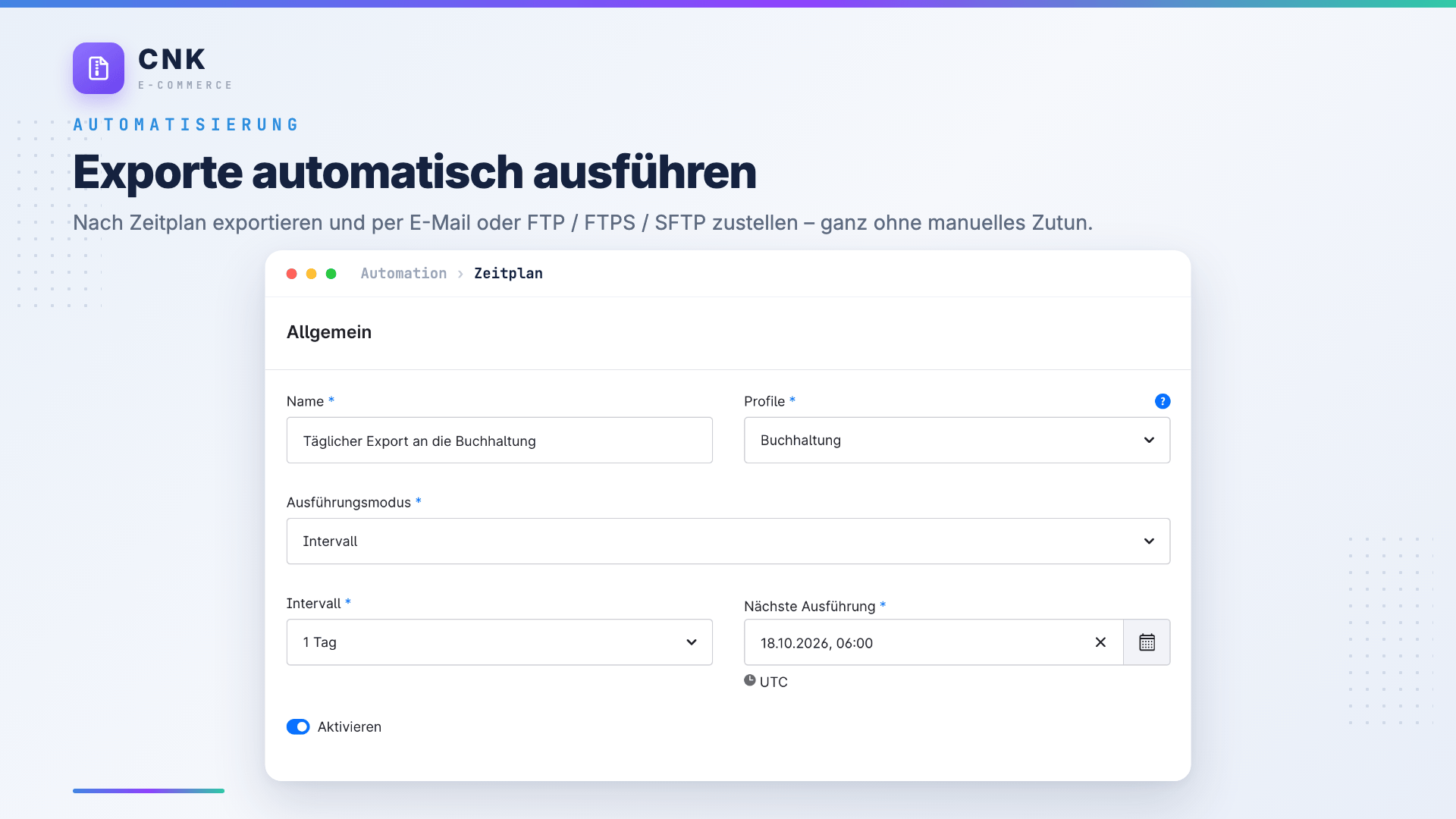This screenshot has width=1456, height=819.
Task: Expand the Ausführungsmodus dropdown
Action: 728,541
